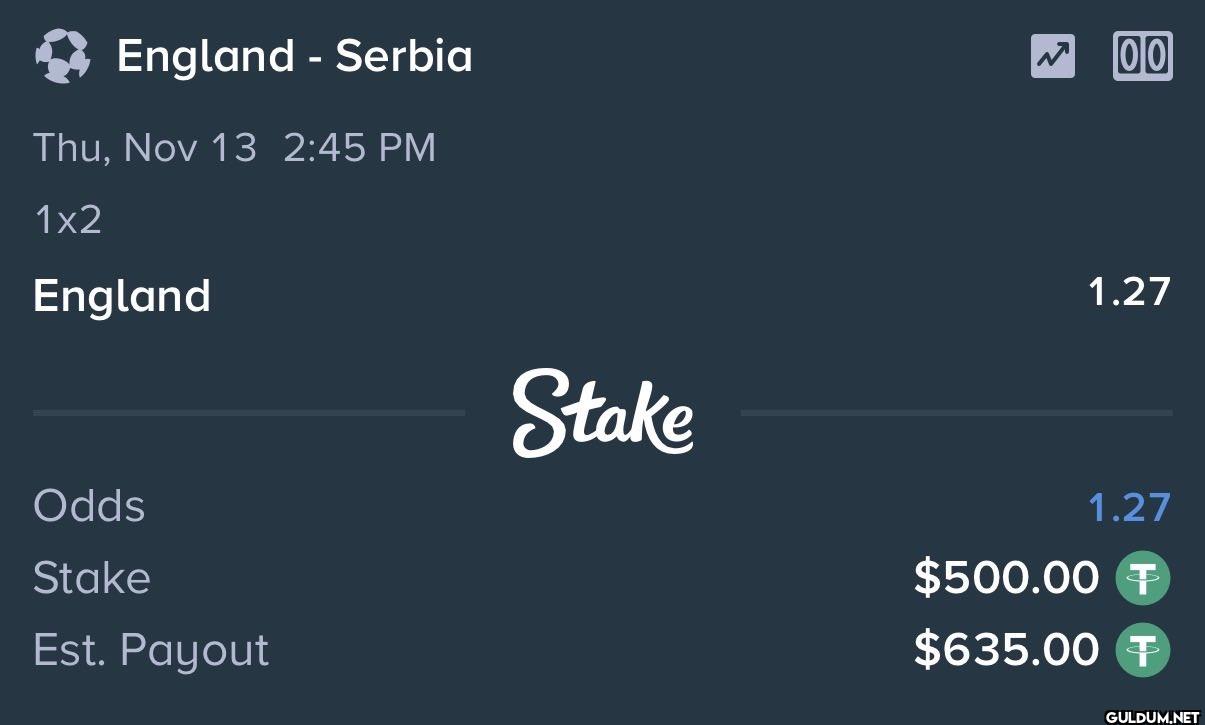
Task: Click the GULDUM.NET watermark
Action: tap(1152, 716)
